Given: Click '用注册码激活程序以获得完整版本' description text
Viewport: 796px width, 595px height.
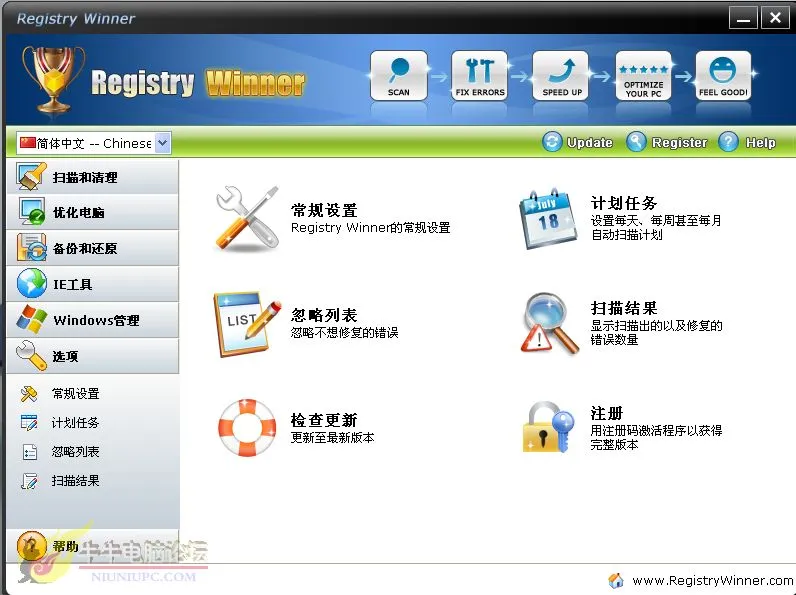Looking at the screenshot, I should pyautogui.click(x=656, y=438).
